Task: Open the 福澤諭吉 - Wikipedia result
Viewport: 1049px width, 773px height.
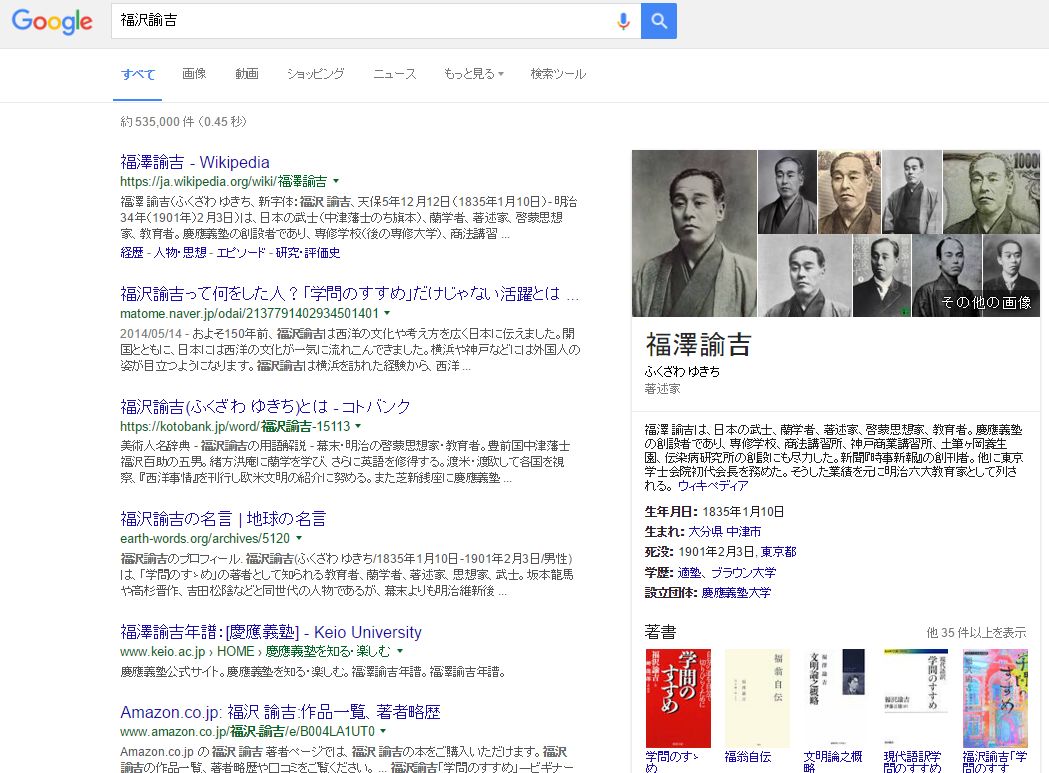Action: tap(195, 162)
